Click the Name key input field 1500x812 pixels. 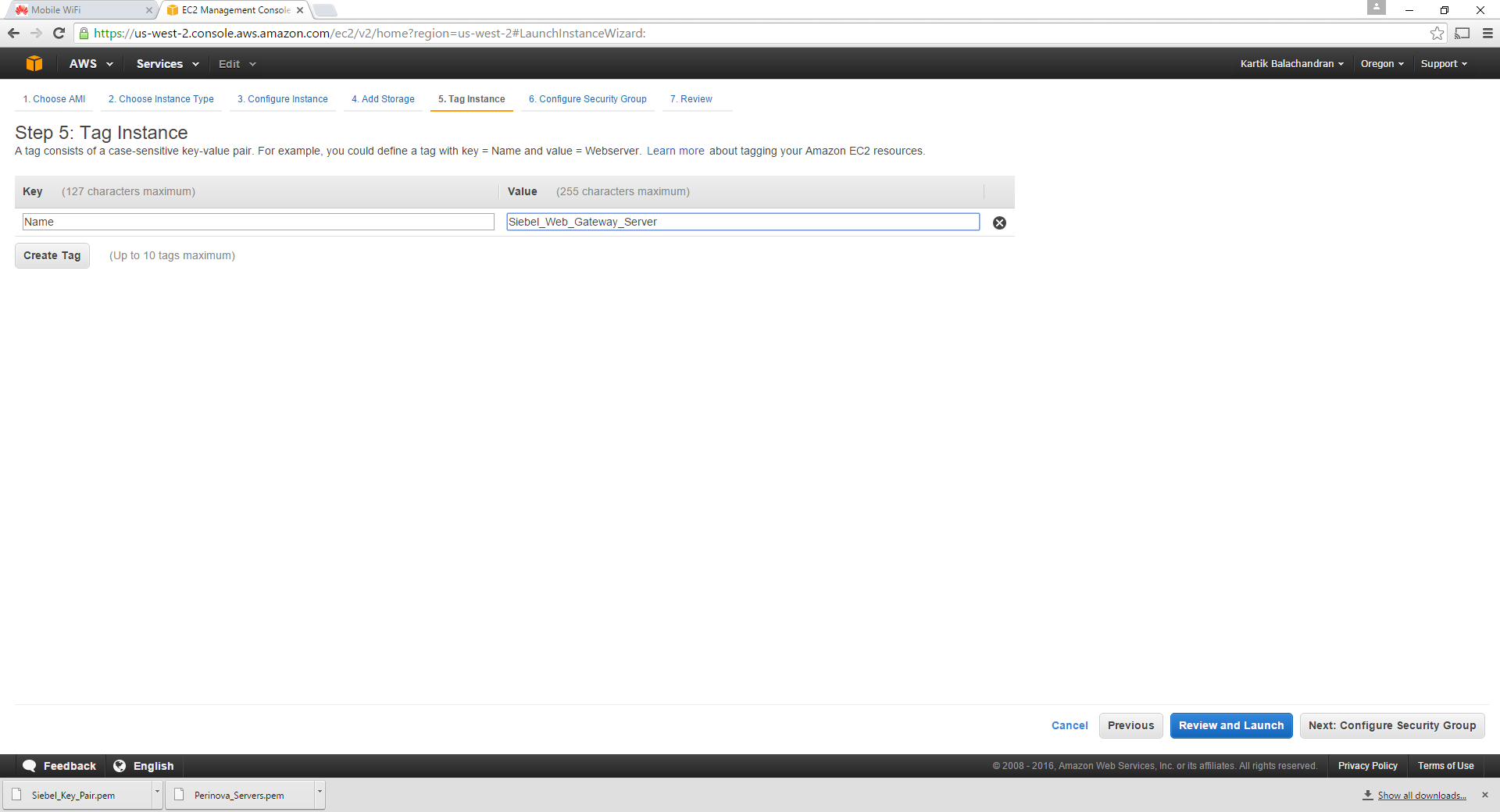[258, 223]
